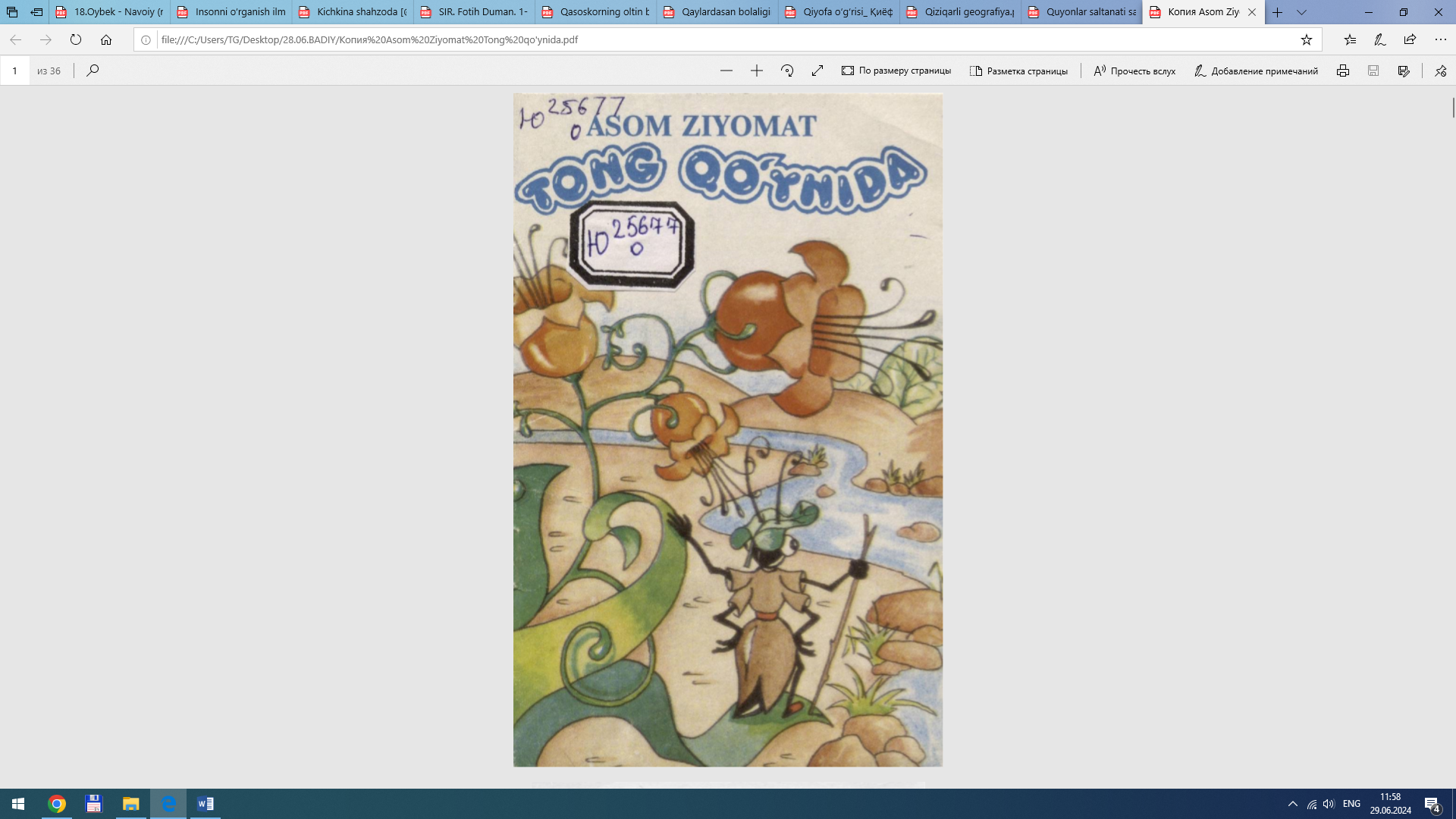Click Добавление примечаний button
Screen dimensions: 1456x819
1256,71
